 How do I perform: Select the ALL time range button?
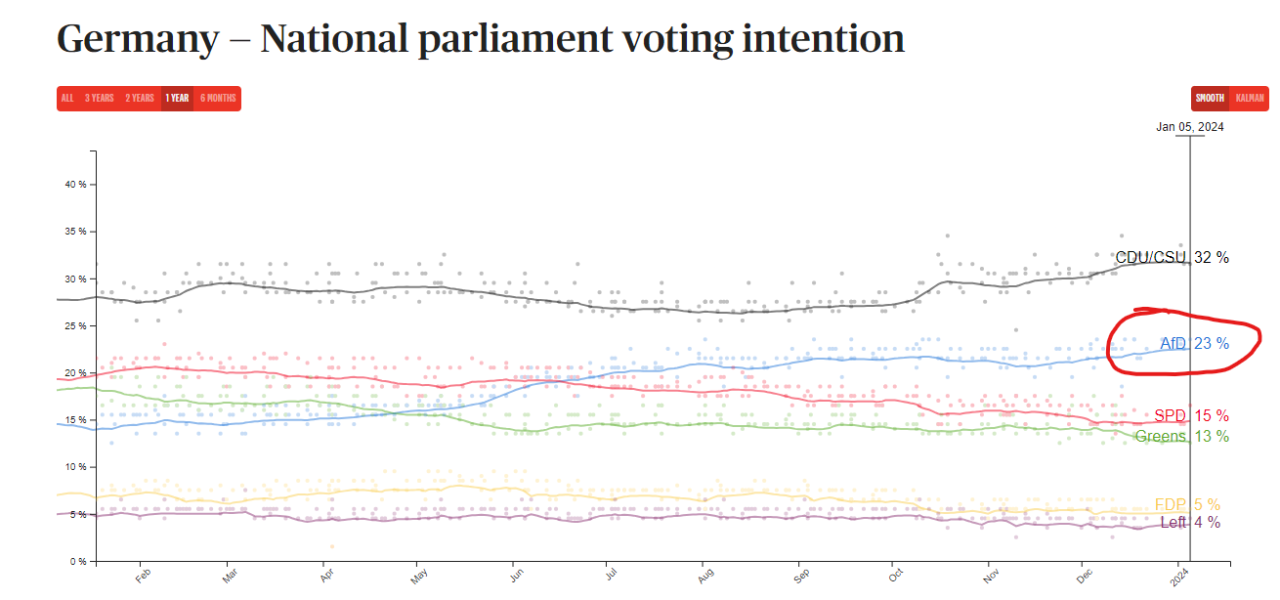(x=67, y=98)
